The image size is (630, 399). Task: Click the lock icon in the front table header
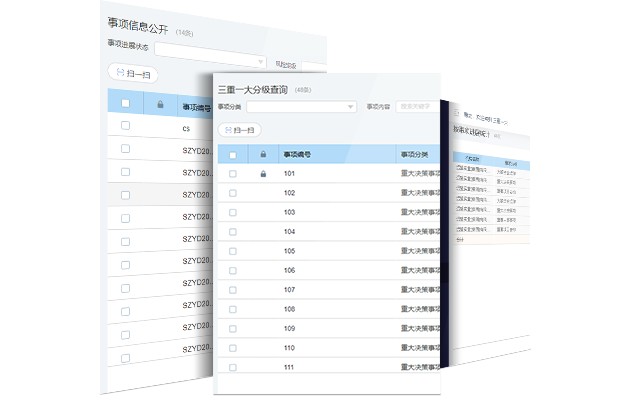[x=263, y=154]
